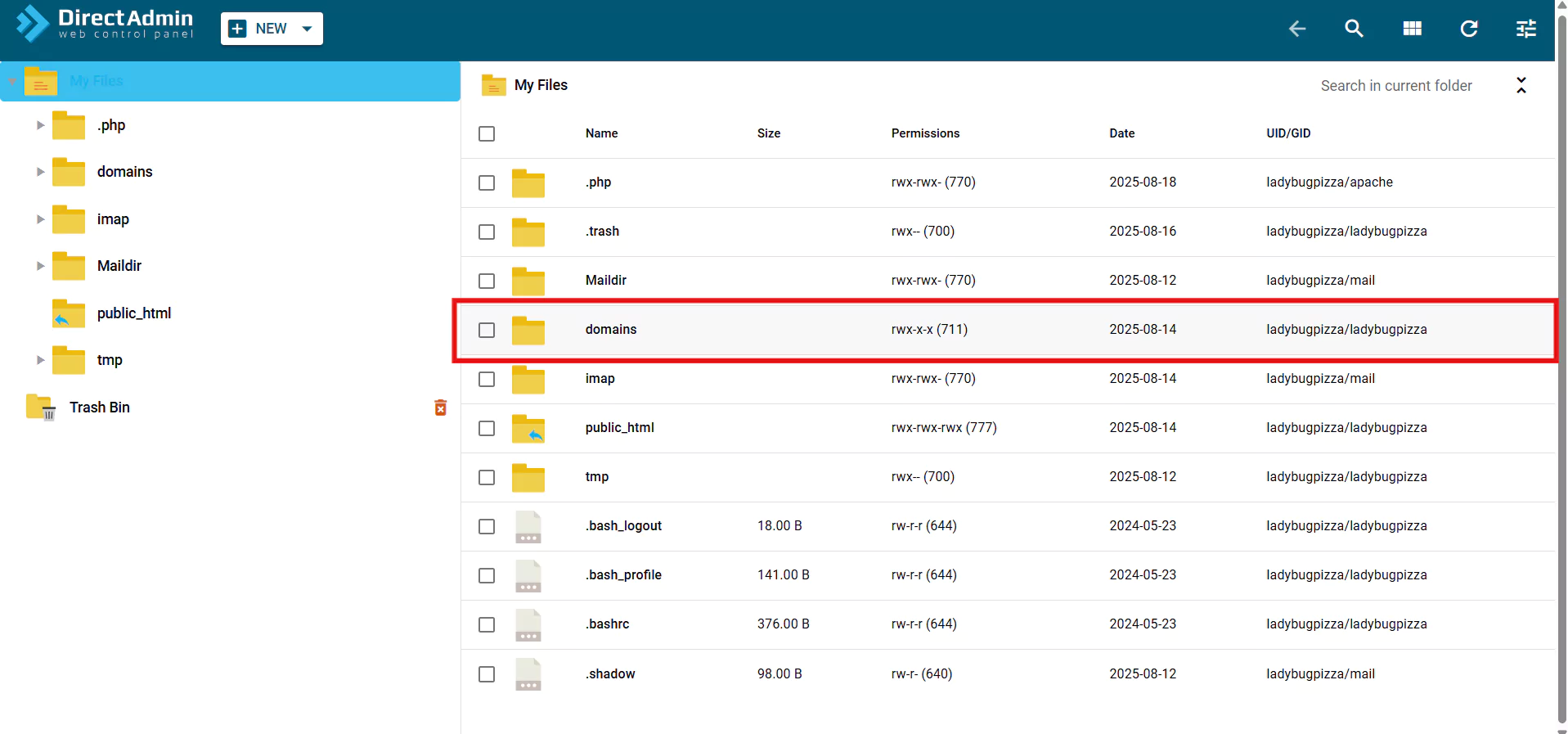Expand the Maildir folder in sidebar tree
1568x734 pixels.
[x=40, y=266]
